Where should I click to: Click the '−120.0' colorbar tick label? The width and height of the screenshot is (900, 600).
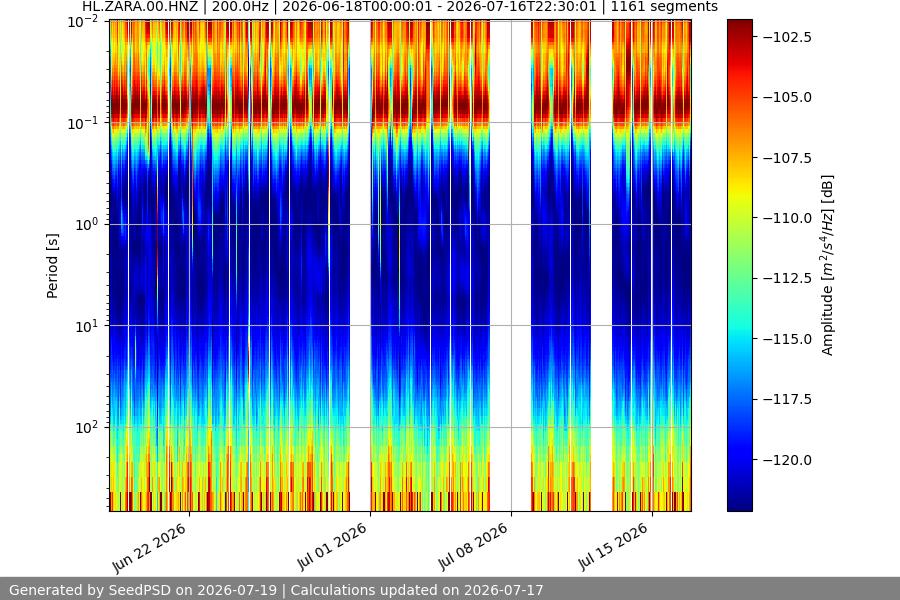coord(787,460)
